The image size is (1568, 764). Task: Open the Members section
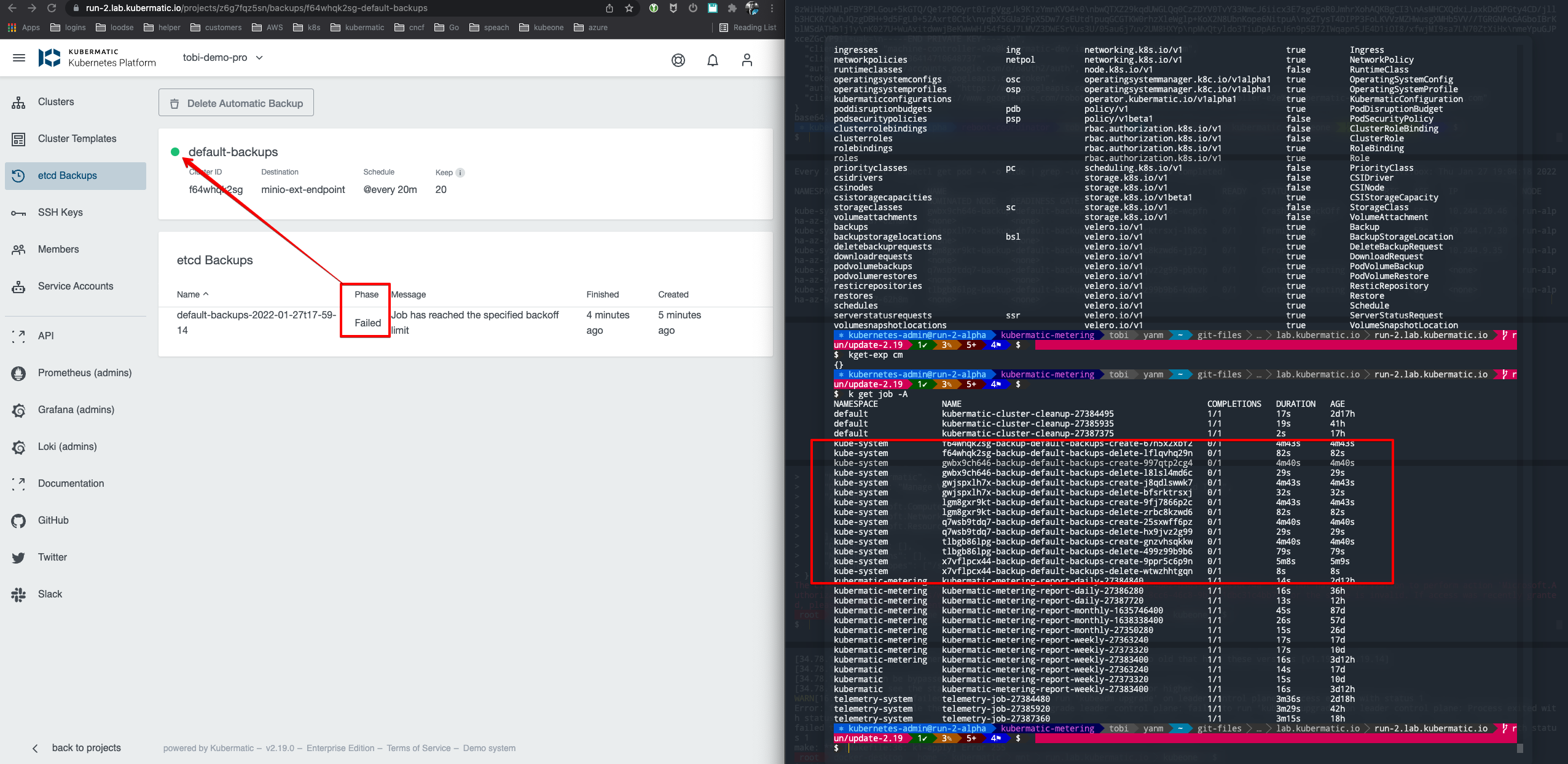pyautogui.click(x=59, y=249)
